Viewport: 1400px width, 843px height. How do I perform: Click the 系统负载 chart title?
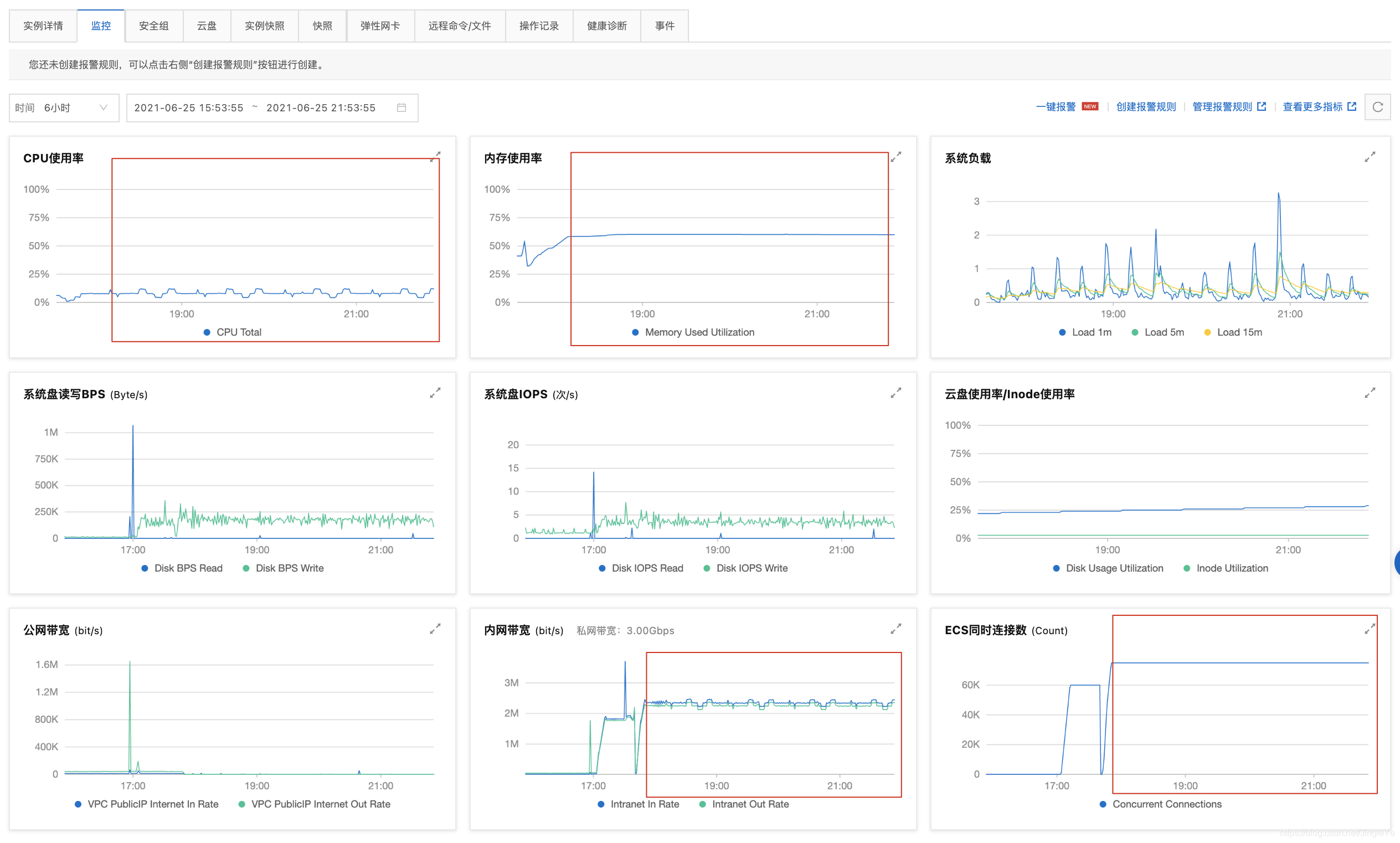(x=967, y=158)
